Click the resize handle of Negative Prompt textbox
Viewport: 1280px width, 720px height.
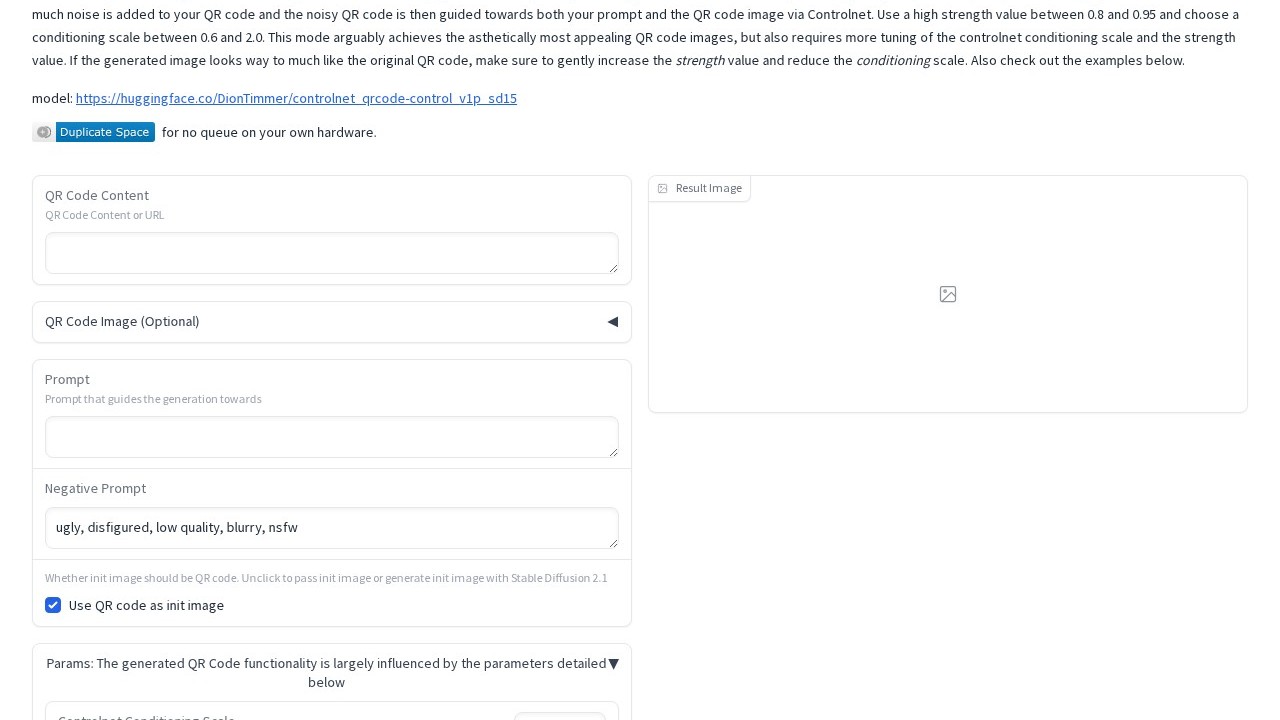[613, 543]
